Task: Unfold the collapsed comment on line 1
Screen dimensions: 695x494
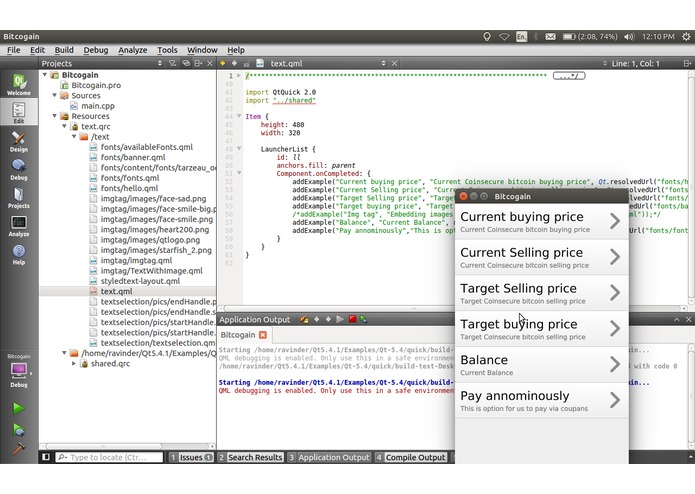Action: click(239, 75)
